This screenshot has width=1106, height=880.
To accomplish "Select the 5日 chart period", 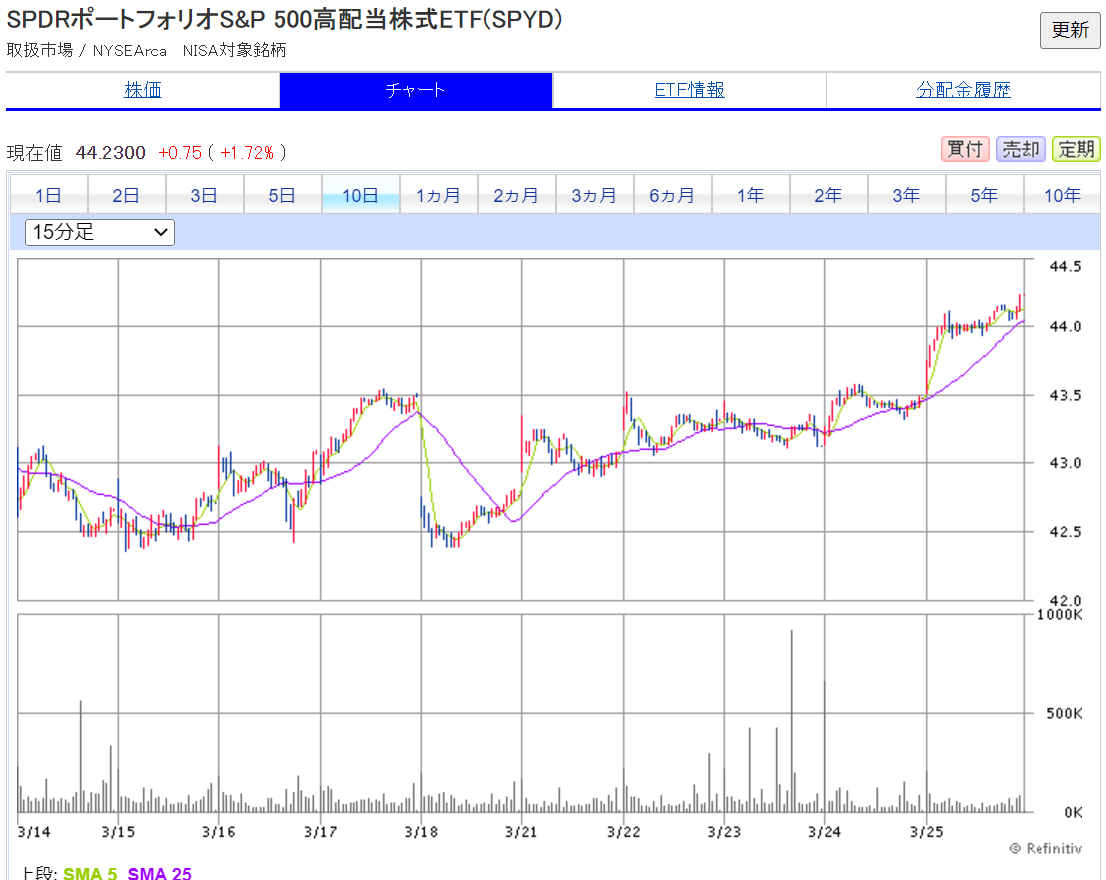I will click(x=282, y=195).
